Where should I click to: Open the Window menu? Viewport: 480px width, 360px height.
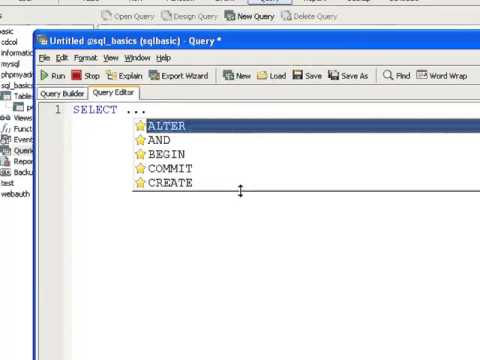pyautogui.click(x=137, y=58)
